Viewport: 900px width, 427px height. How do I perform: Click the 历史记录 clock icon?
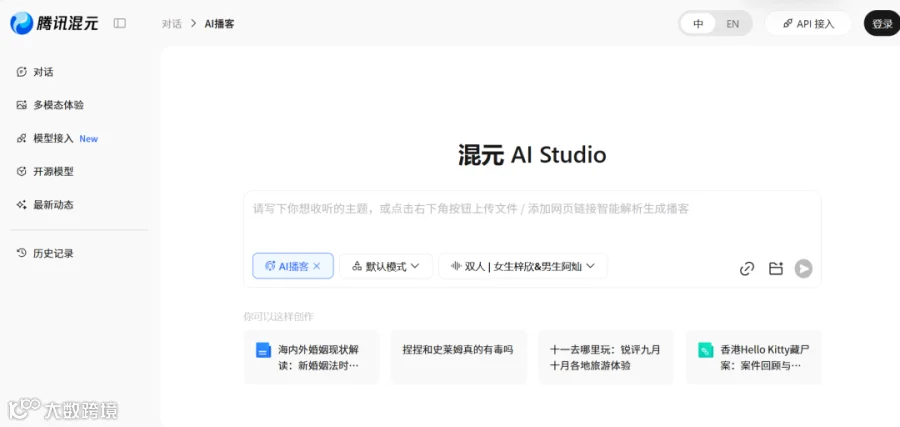coord(22,253)
